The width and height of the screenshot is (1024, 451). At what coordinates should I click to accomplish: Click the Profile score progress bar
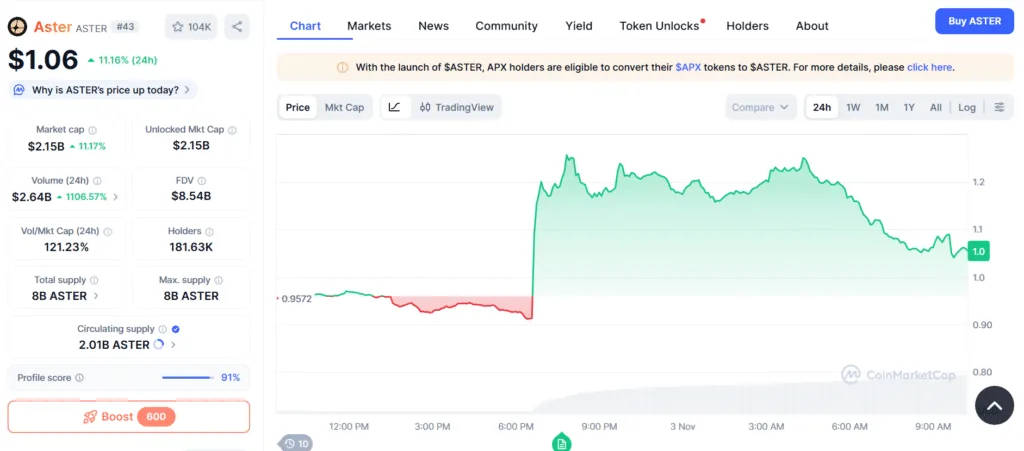coord(188,377)
